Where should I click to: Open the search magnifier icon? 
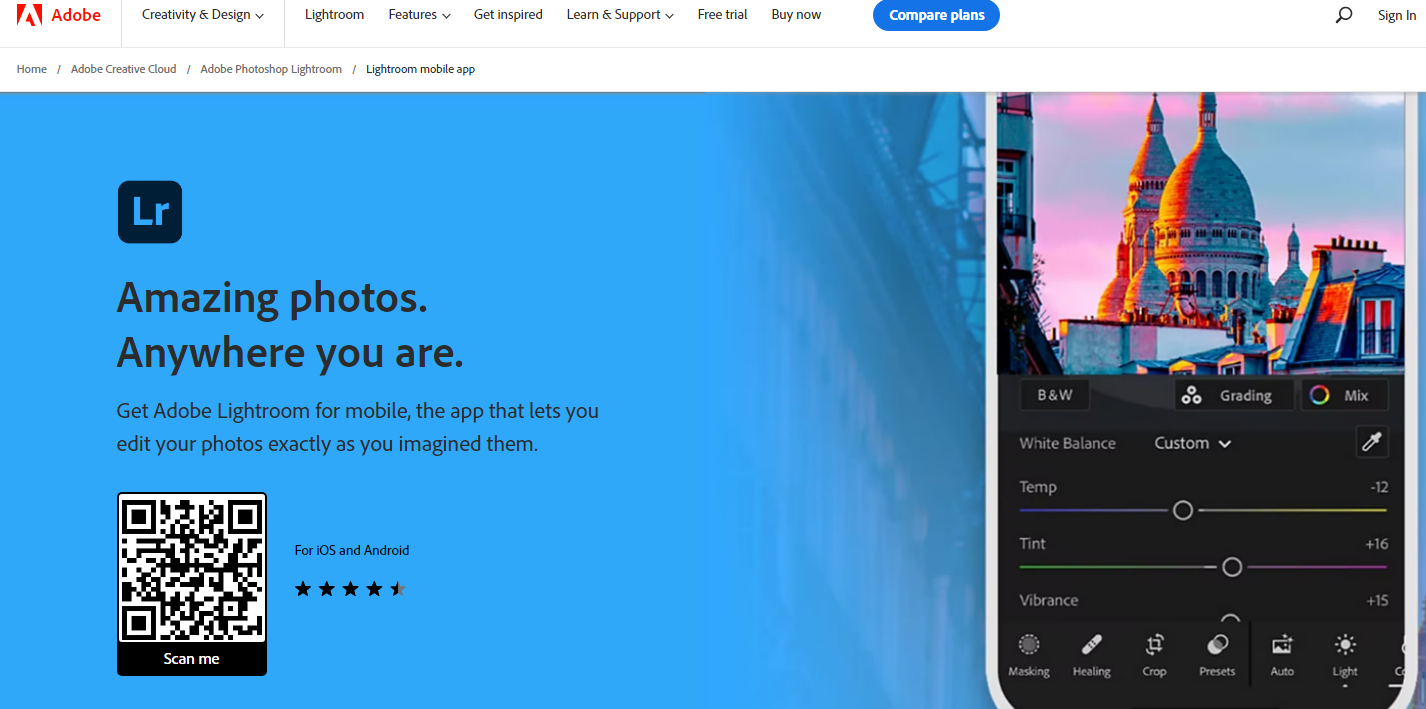click(x=1344, y=15)
